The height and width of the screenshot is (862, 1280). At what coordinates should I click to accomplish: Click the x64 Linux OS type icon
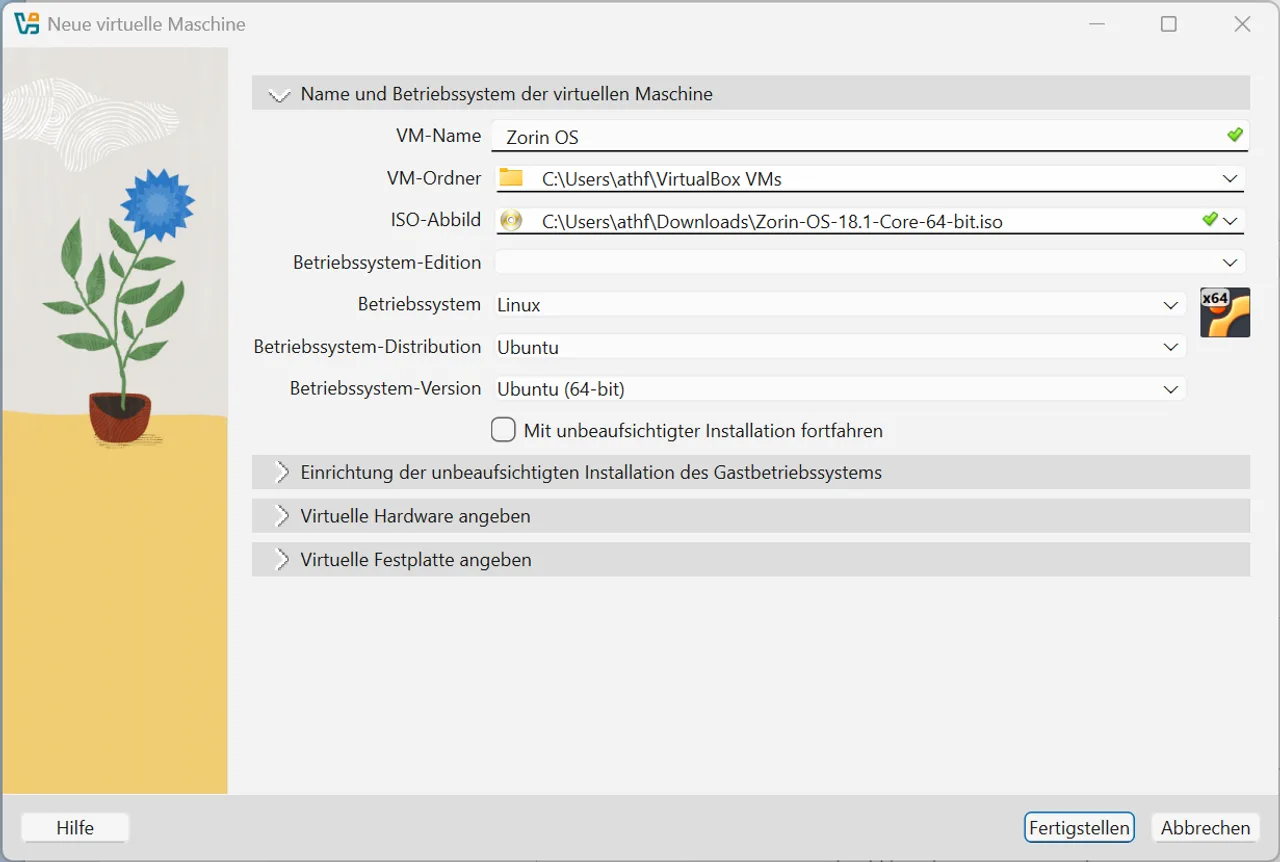[1225, 312]
